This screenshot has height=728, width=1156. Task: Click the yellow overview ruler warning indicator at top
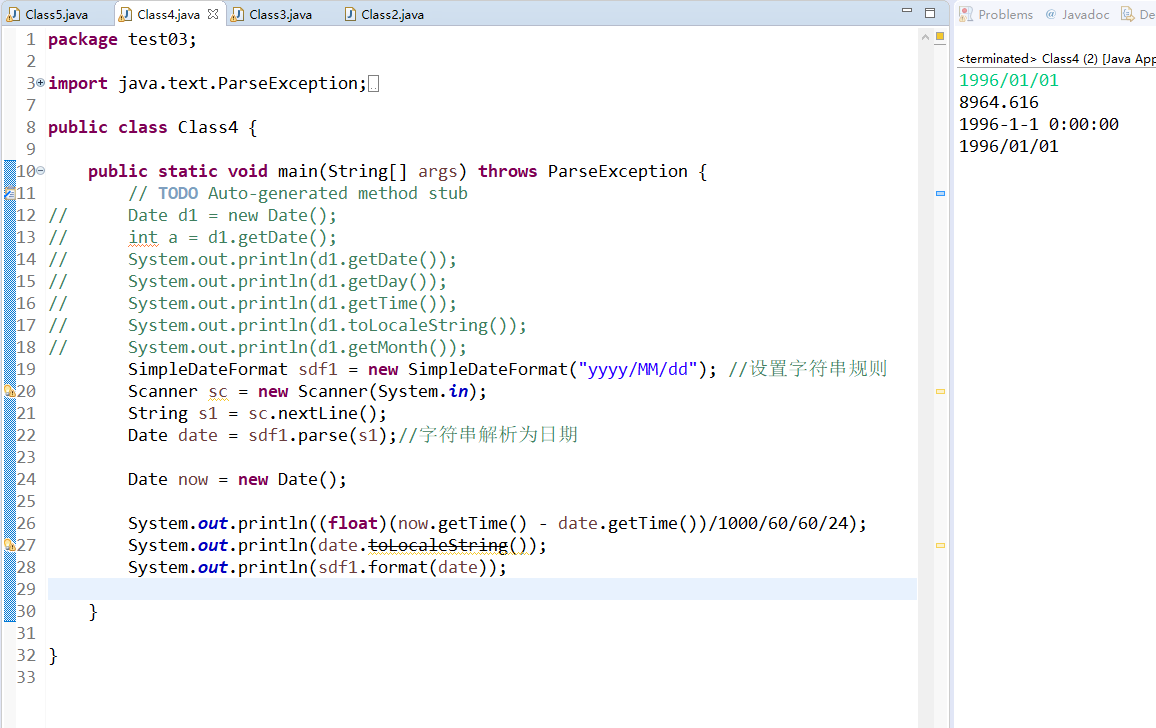pyautogui.click(x=940, y=36)
